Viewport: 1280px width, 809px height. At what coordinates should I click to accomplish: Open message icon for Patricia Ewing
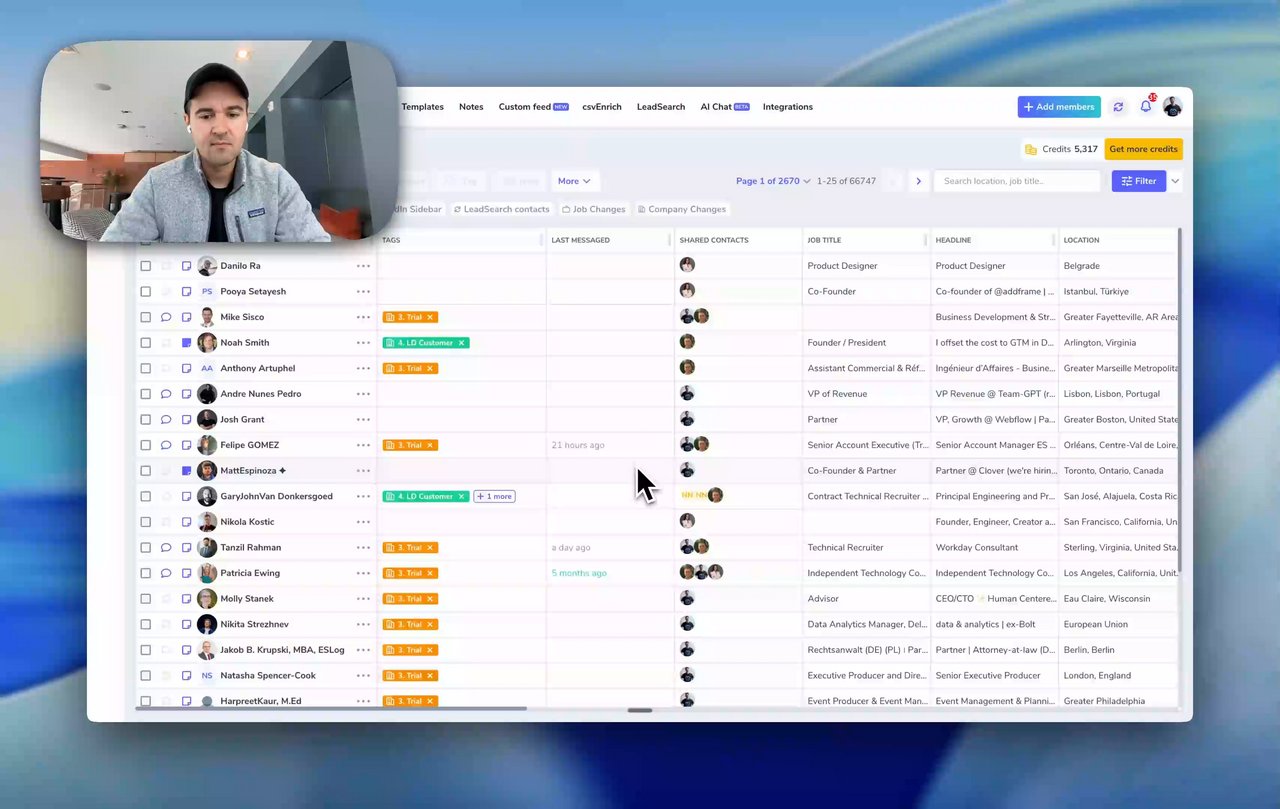coord(166,573)
